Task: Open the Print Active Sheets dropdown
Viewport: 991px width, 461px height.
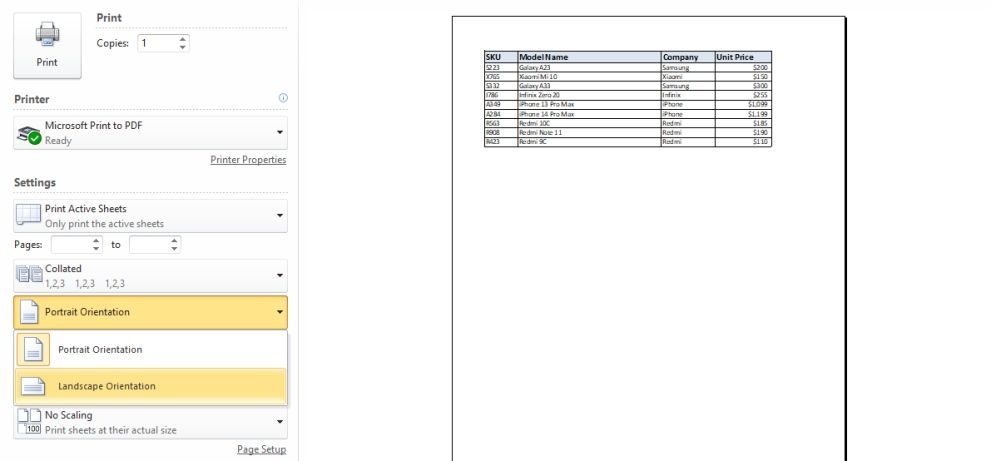Action: 150,216
